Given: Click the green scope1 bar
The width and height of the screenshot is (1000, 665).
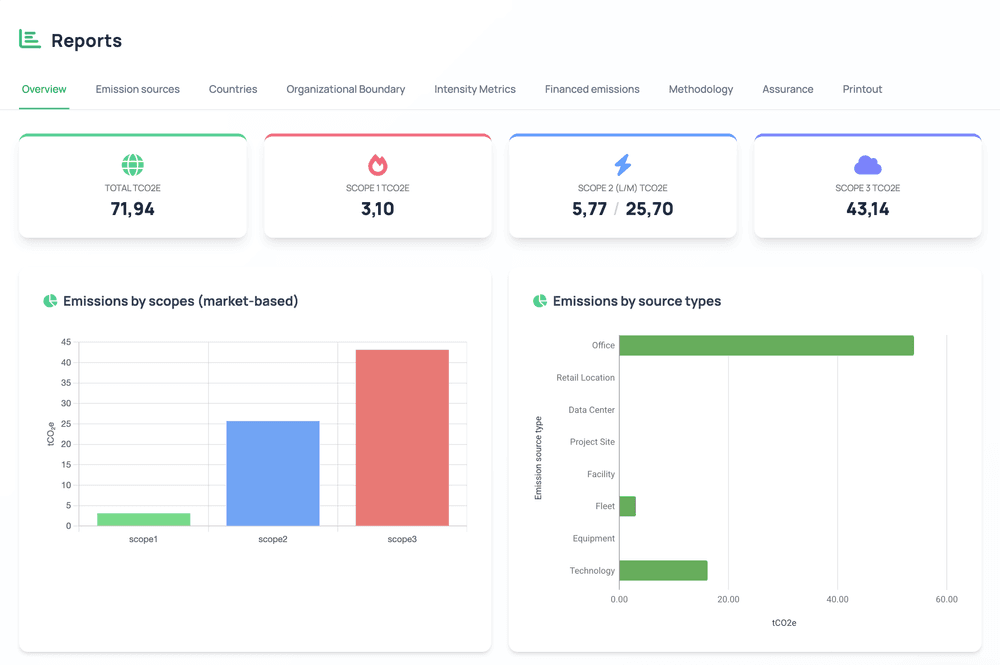Looking at the screenshot, I should [144, 519].
